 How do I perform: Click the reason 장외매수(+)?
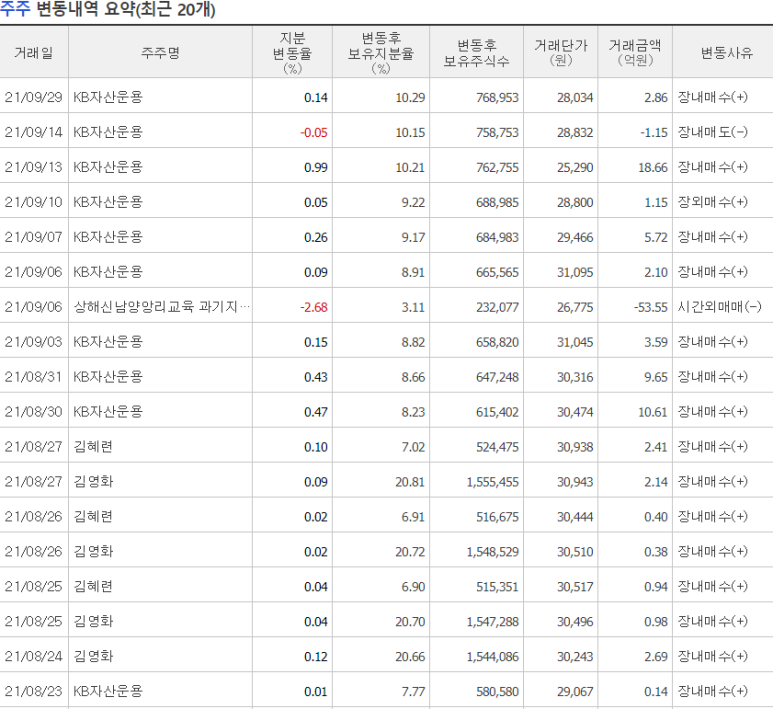tap(713, 202)
